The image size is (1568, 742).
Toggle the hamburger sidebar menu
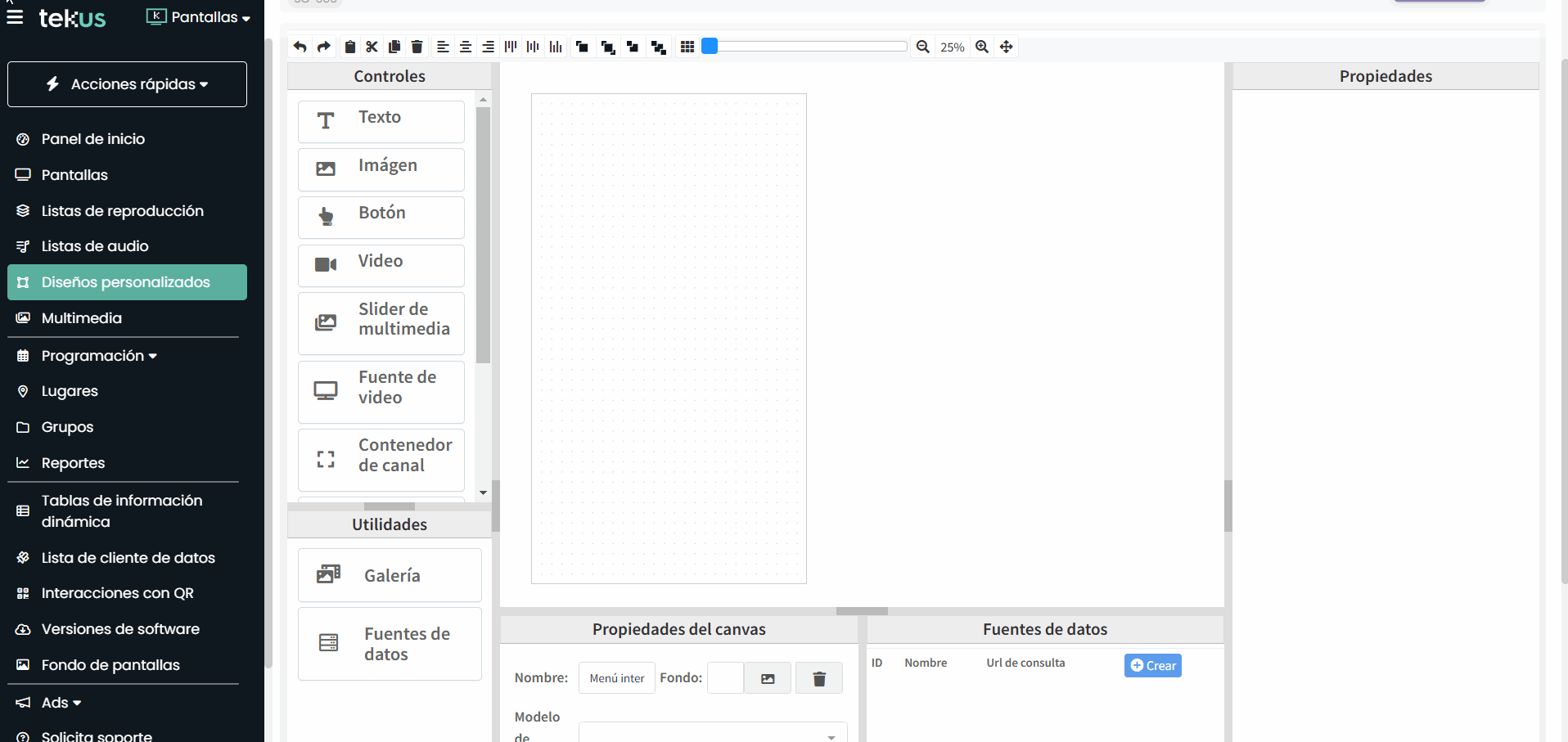[x=15, y=17]
